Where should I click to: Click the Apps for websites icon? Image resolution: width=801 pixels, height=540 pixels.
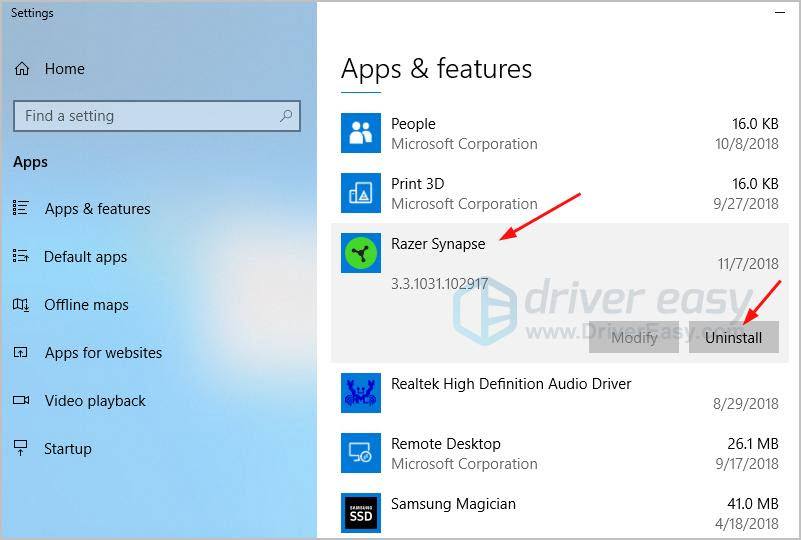(20, 353)
